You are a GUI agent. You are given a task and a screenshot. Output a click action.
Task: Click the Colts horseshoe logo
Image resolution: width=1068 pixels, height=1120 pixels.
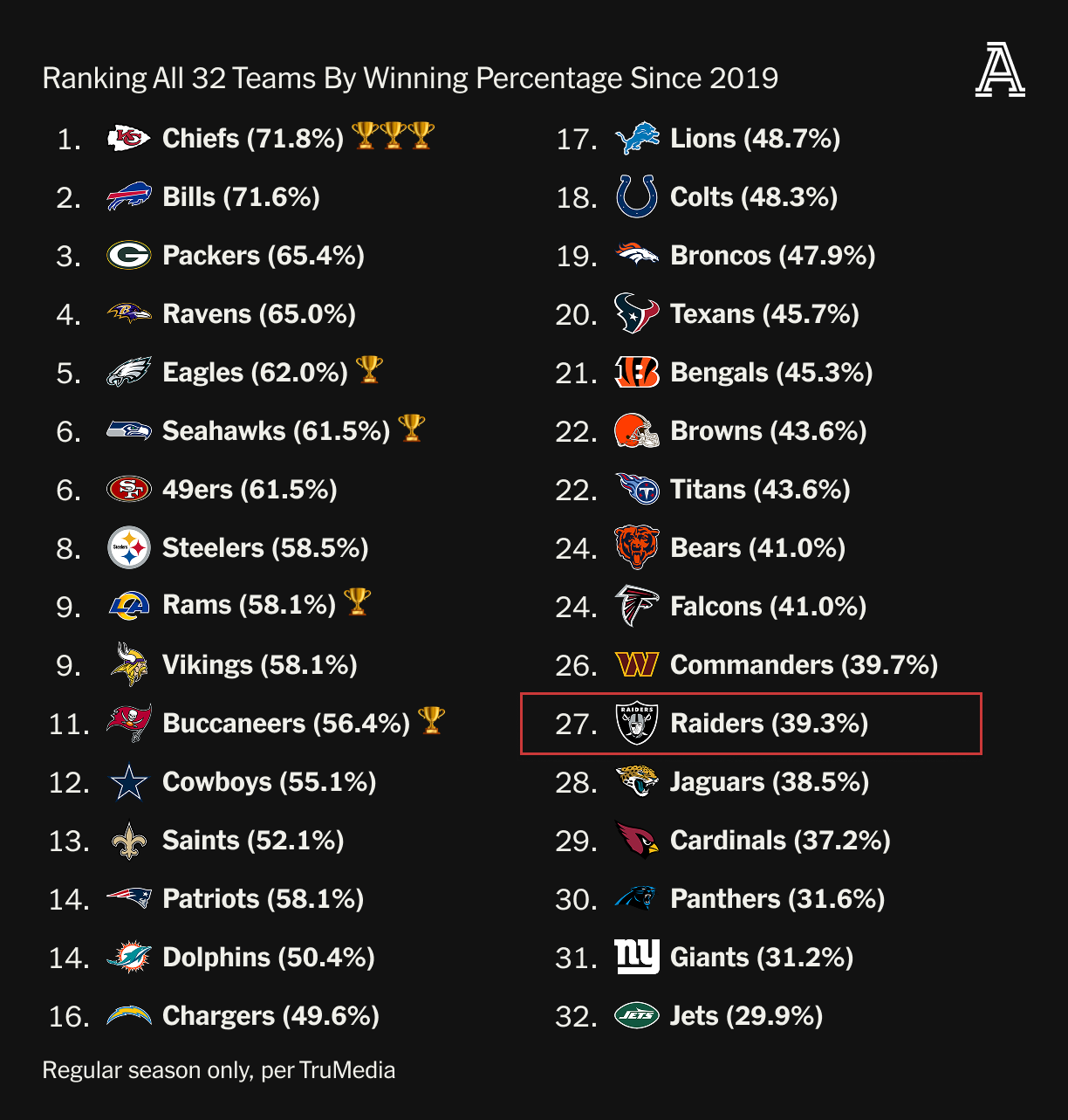point(636,196)
